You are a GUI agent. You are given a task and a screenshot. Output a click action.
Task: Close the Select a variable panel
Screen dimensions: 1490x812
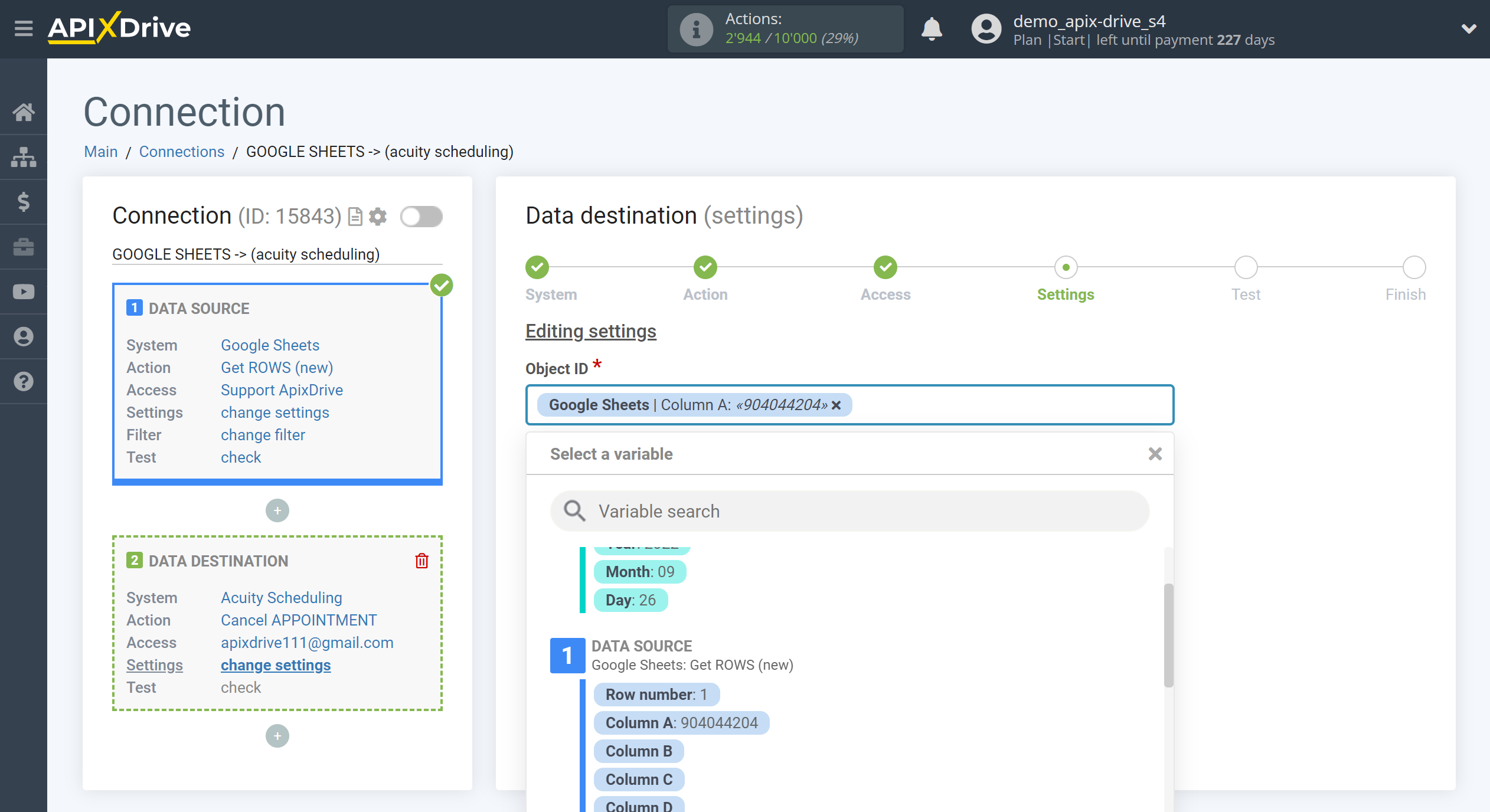point(1155,454)
